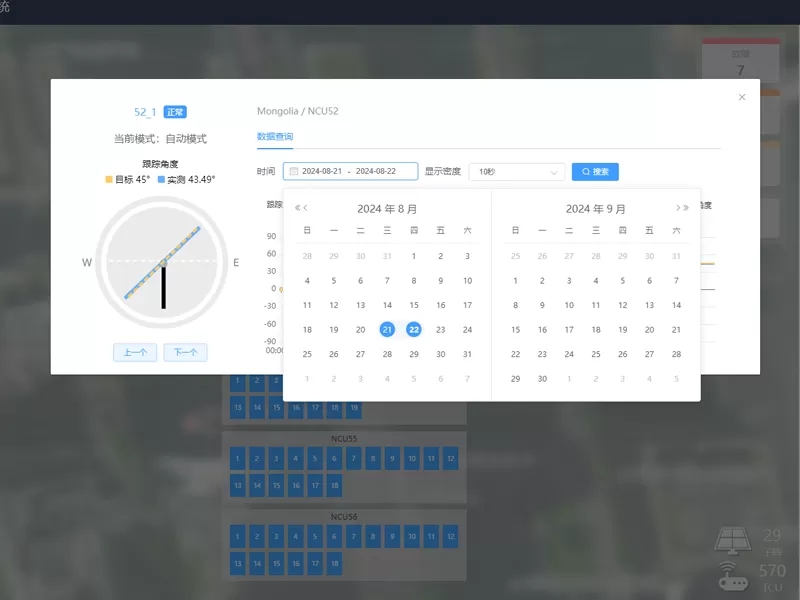Click the controller icon beside 570

click(733, 575)
